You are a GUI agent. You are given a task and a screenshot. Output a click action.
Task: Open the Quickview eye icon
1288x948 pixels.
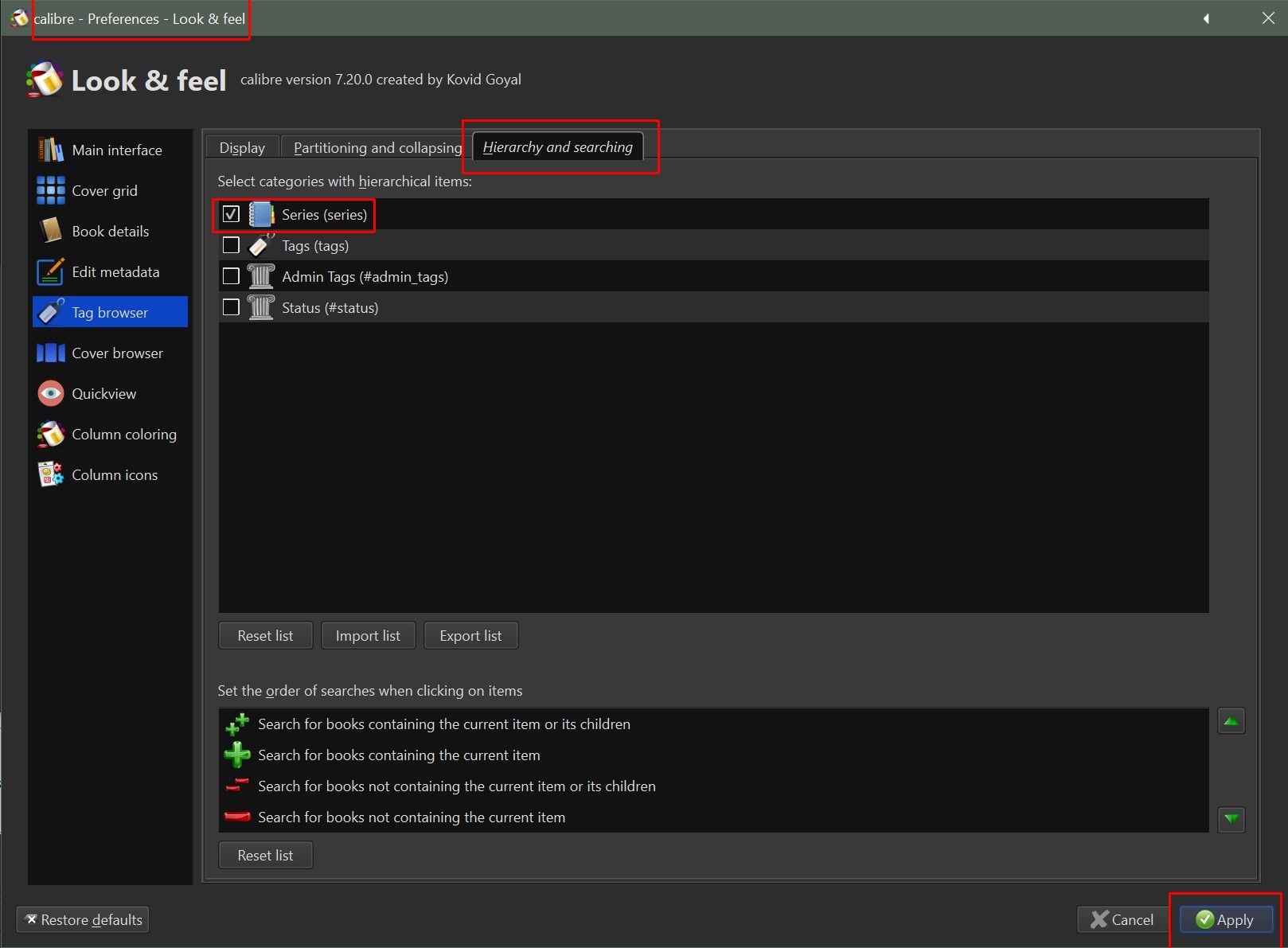click(x=51, y=393)
